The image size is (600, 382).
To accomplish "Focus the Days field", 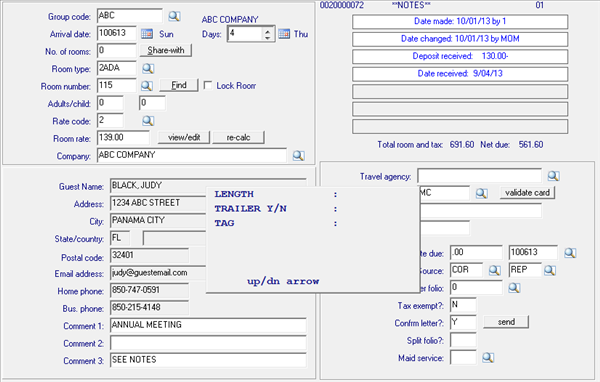I will click(245, 34).
